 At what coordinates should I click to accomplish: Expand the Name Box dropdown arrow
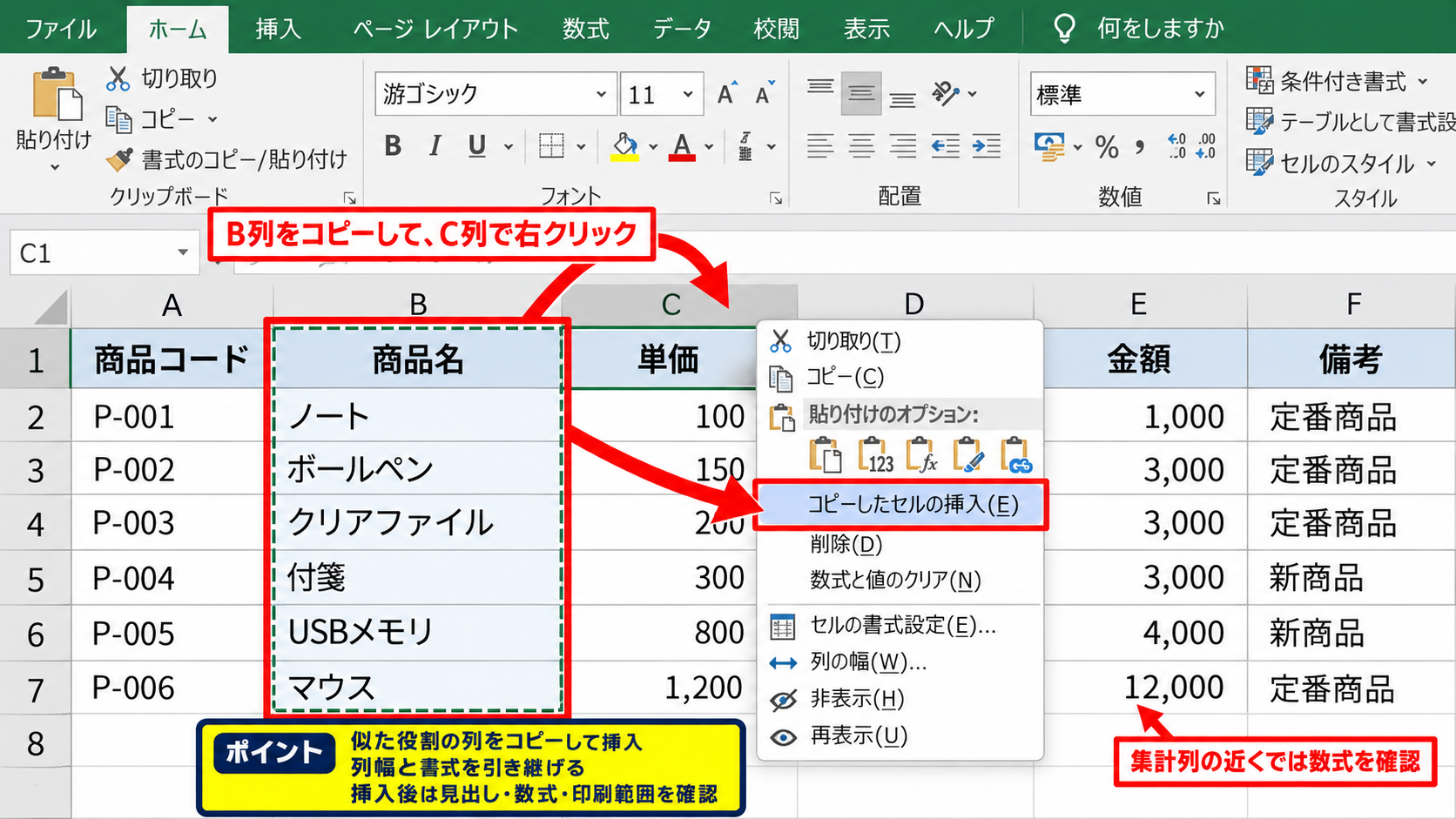click(x=183, y=253)
